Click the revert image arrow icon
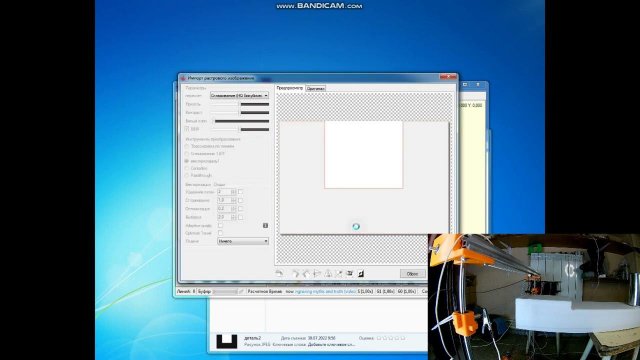The image size is (640, 360). [279, 273]
